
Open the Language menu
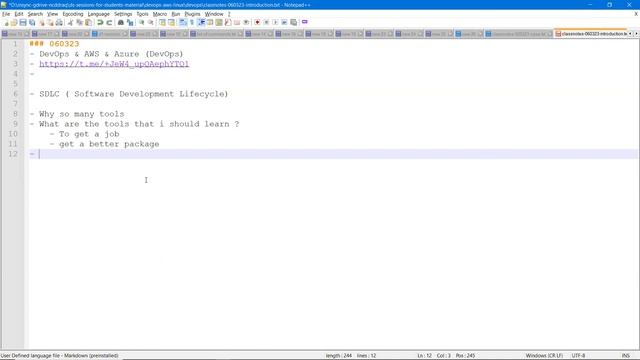click(x=98, y=14)
